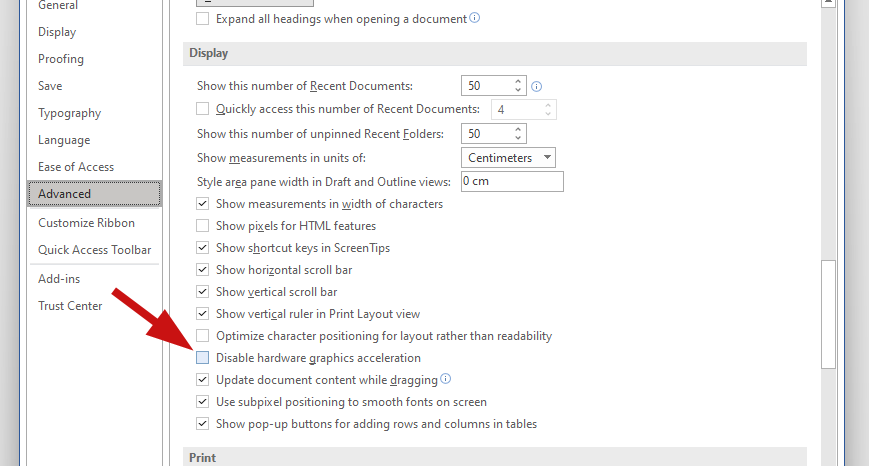Viewport: 869px width, 466px height.
Task: Uncheck Update document content while dragging
Action: [x=202, y=380]
